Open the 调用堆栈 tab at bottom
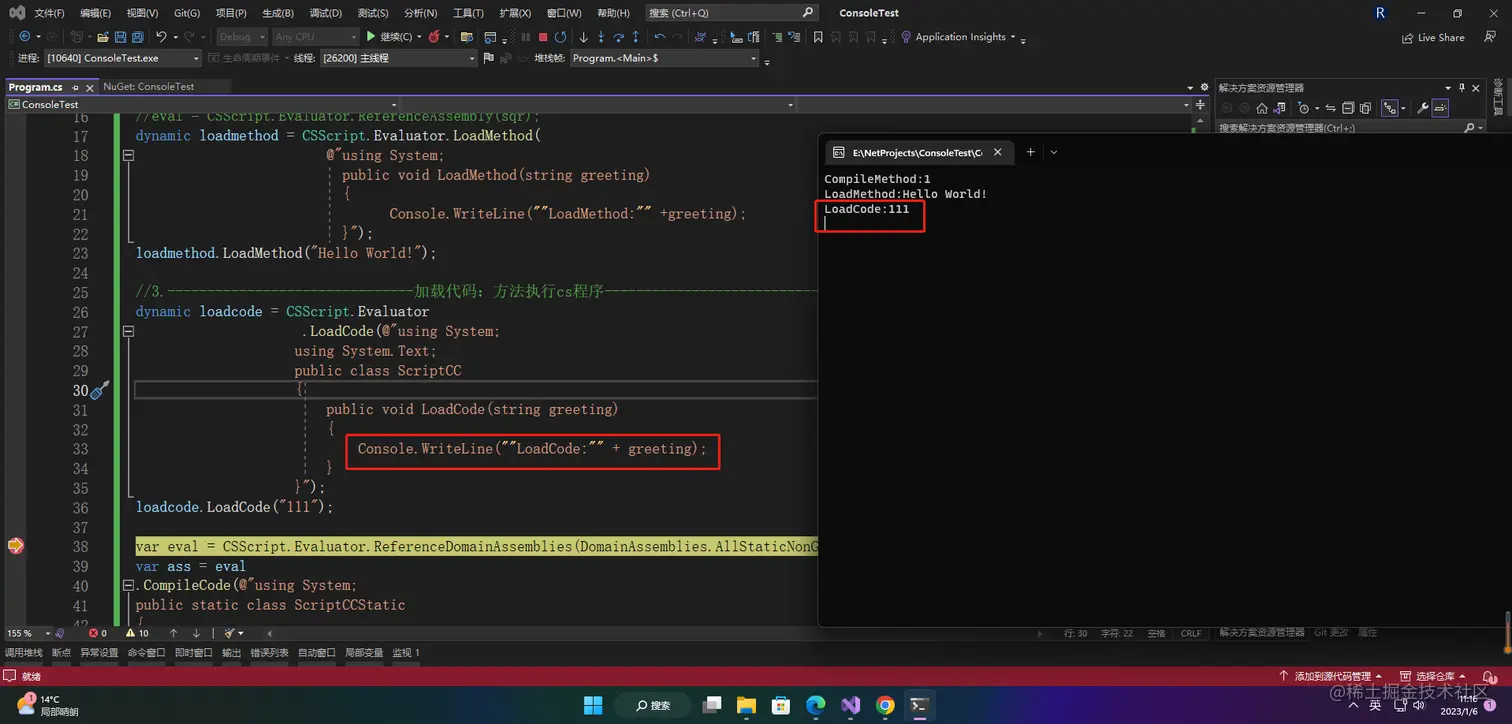This screenshot has width=1512, height=724. [x=24, y=652]
